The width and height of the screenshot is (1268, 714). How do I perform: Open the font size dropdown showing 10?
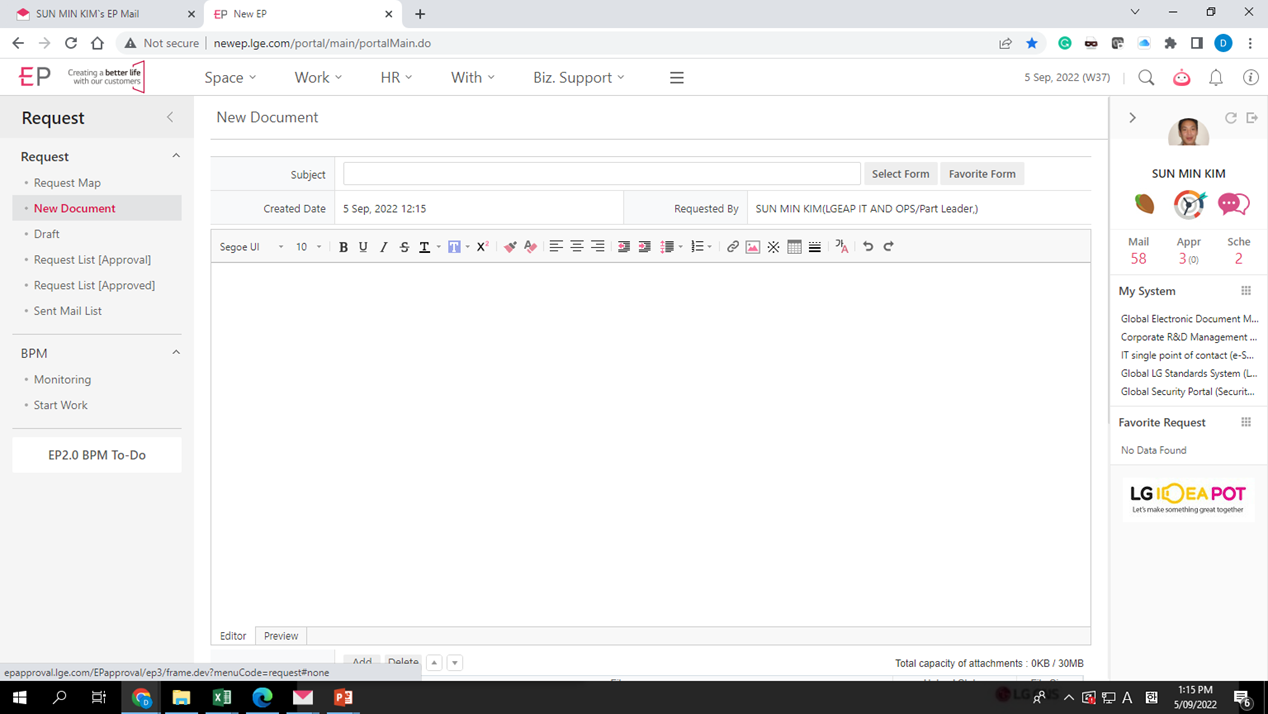[308, 247]
